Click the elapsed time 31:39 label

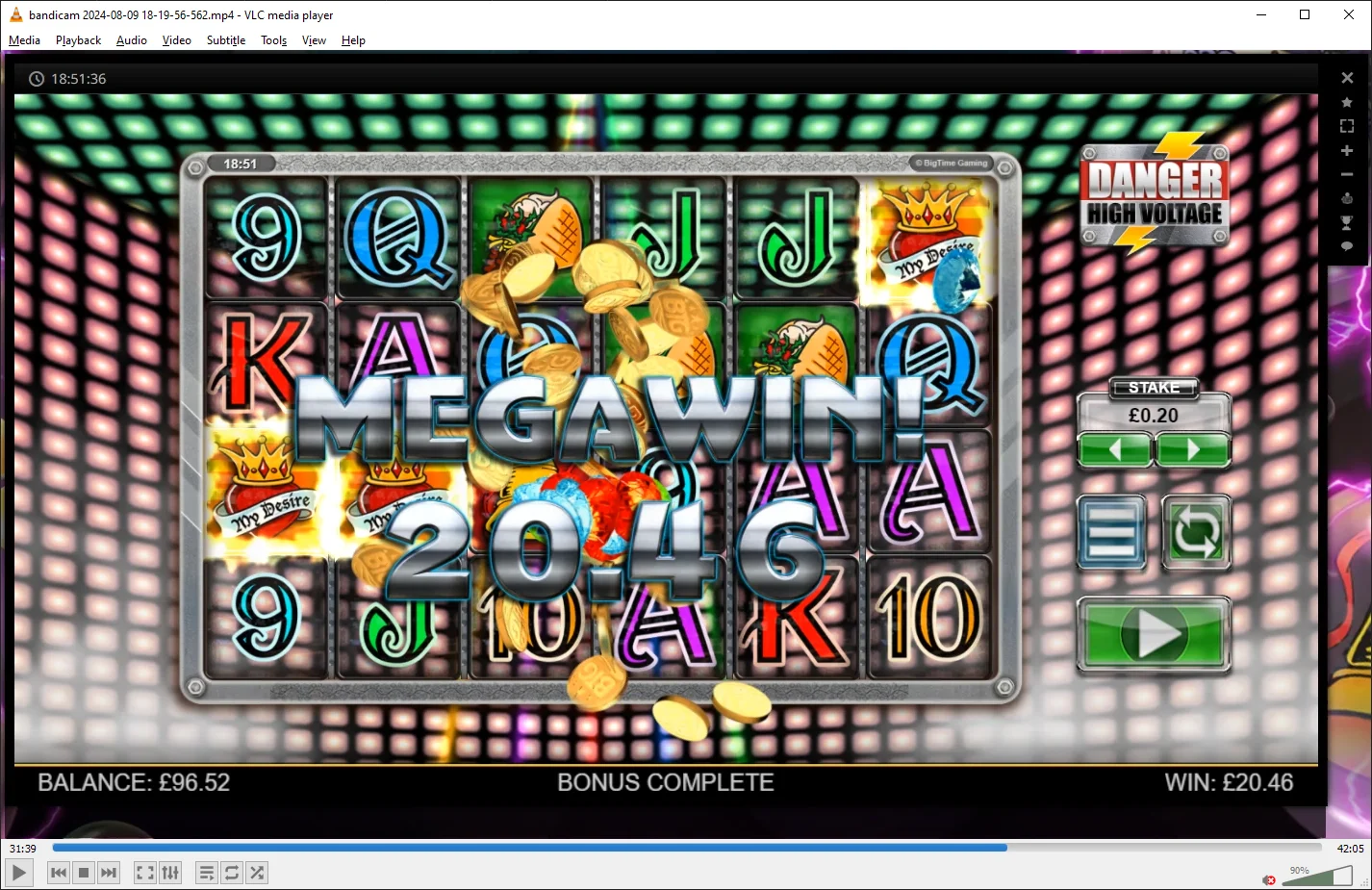[23, 849]
